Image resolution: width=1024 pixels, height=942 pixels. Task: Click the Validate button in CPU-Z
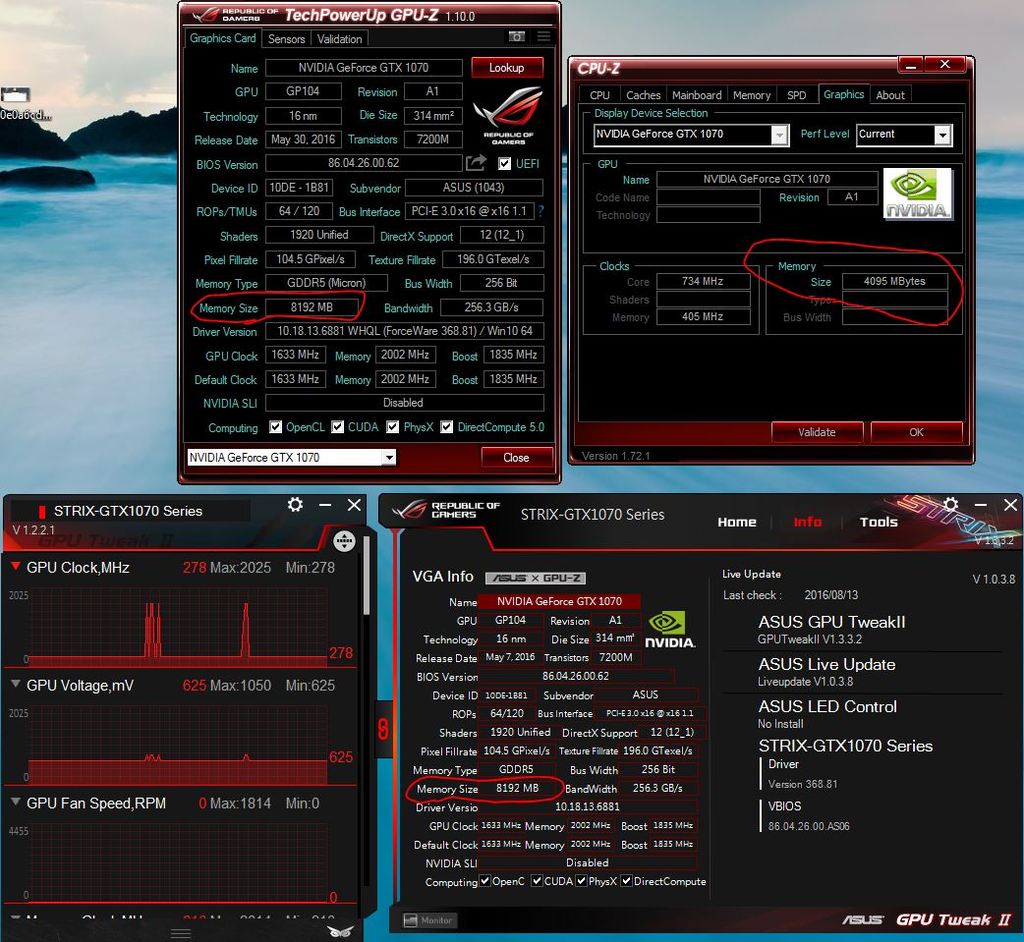(x=817, y=432)
